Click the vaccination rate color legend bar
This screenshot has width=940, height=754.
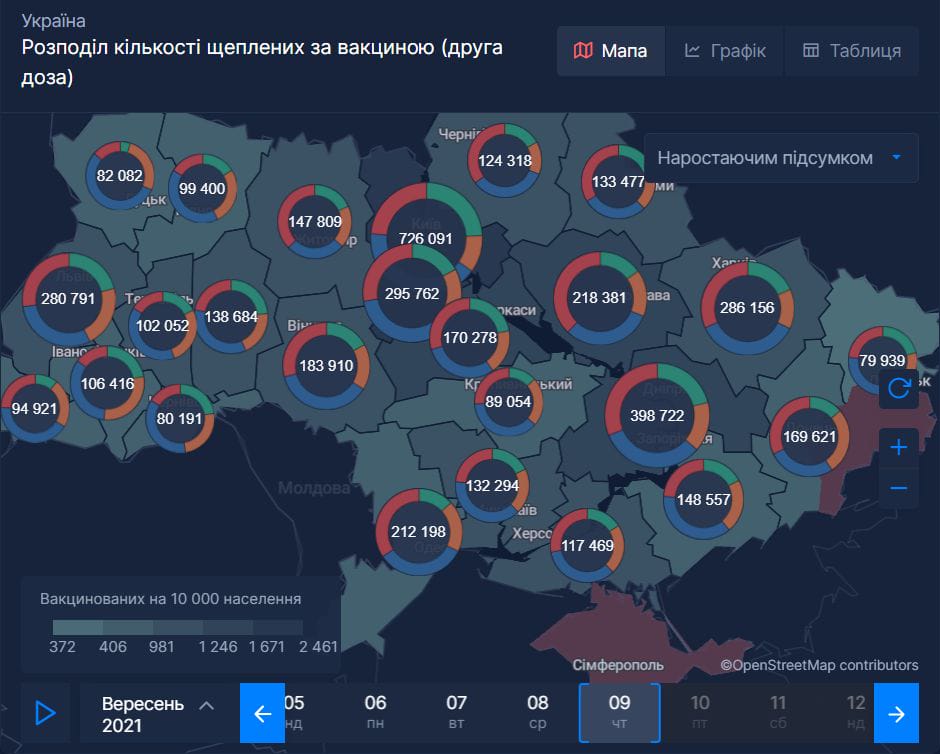pos(177,627)
